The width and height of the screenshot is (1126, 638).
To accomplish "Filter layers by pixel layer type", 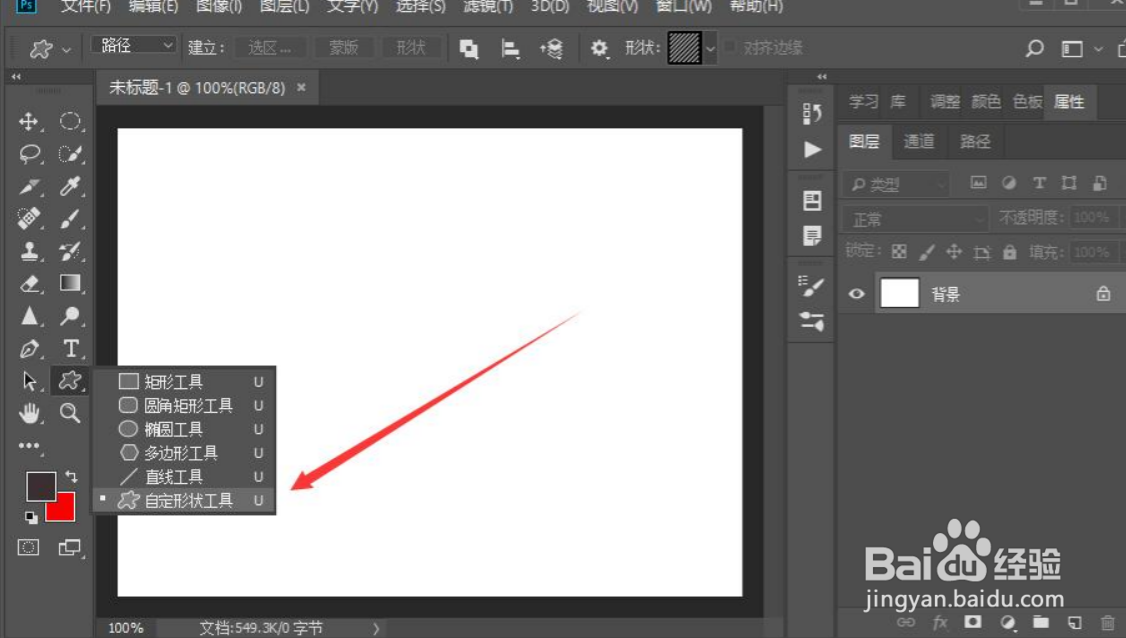I will 978,183.
